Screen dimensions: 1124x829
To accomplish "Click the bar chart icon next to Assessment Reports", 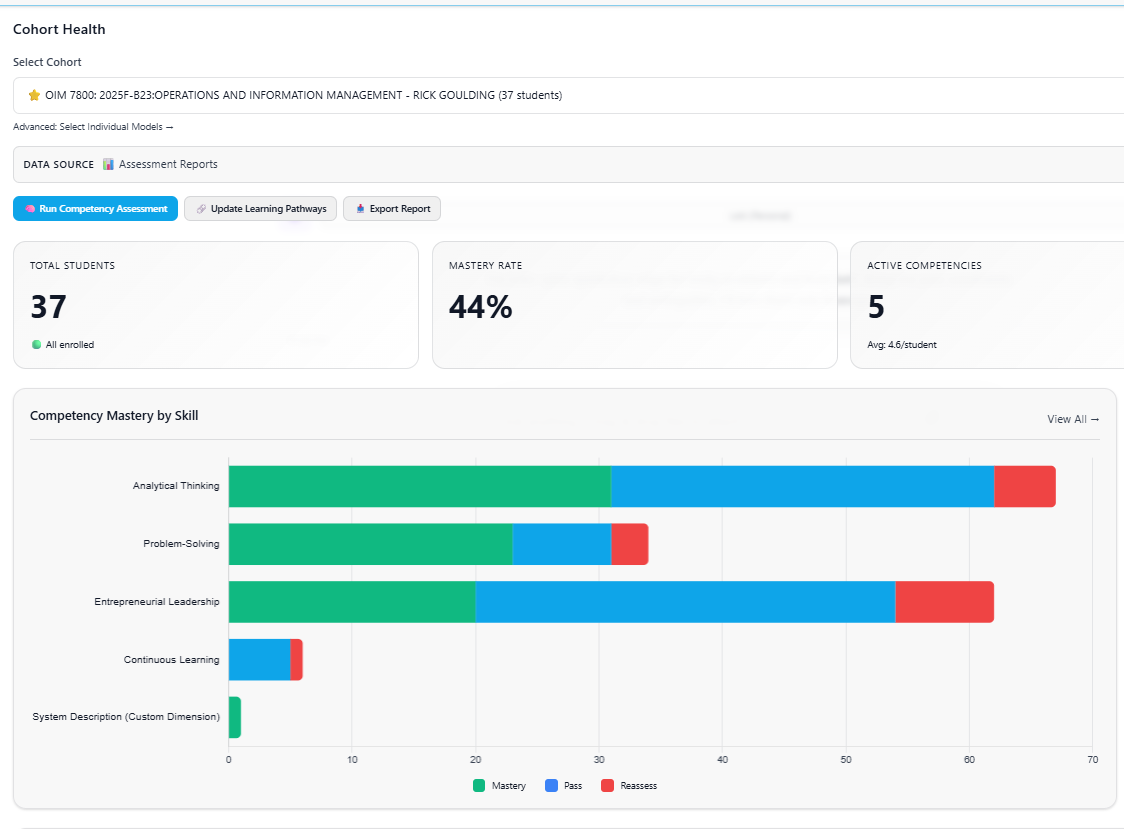I will pyautogui.click(x=110, y=164).
